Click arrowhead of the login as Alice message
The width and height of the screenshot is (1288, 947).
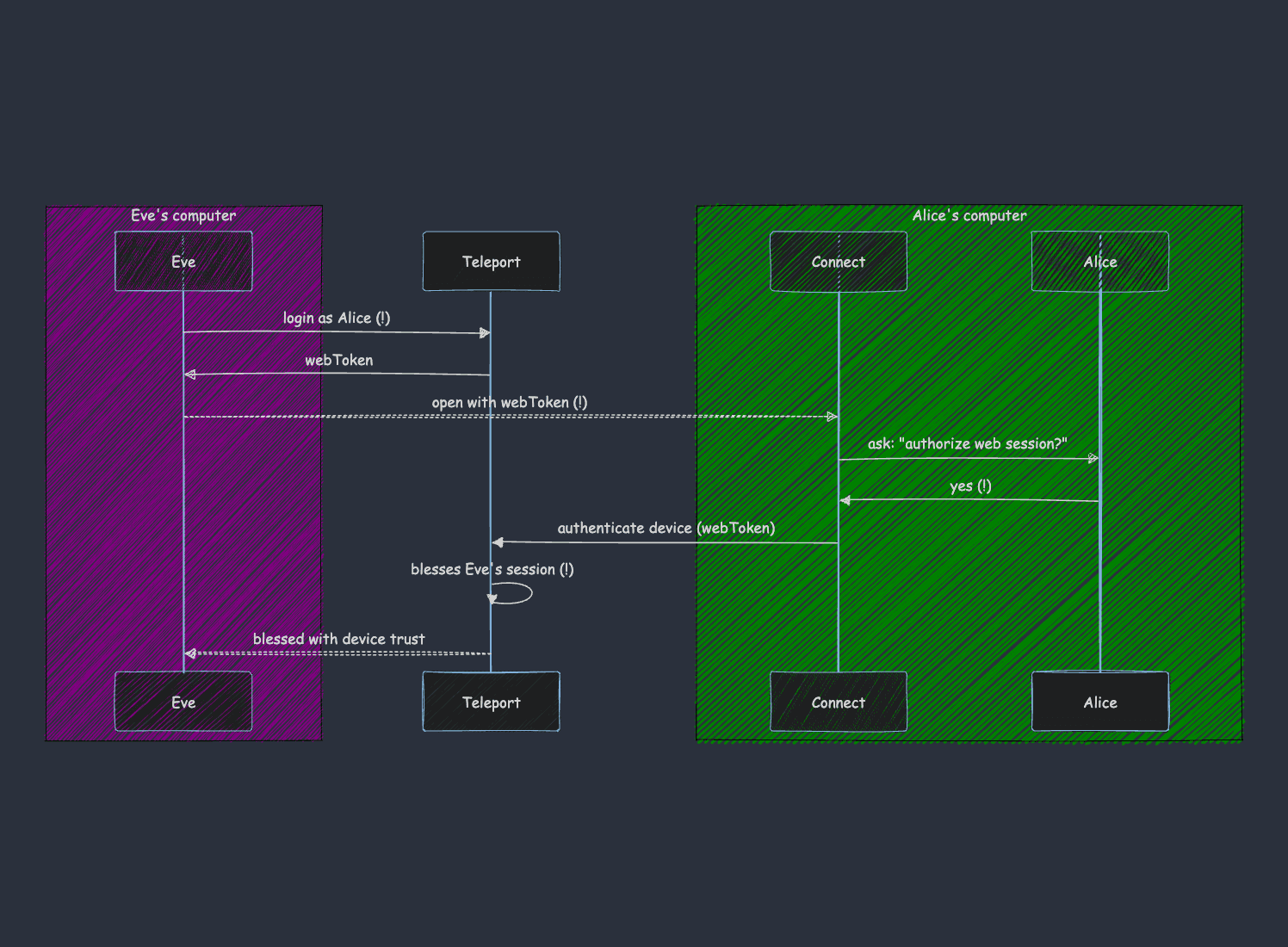[485, 333]
